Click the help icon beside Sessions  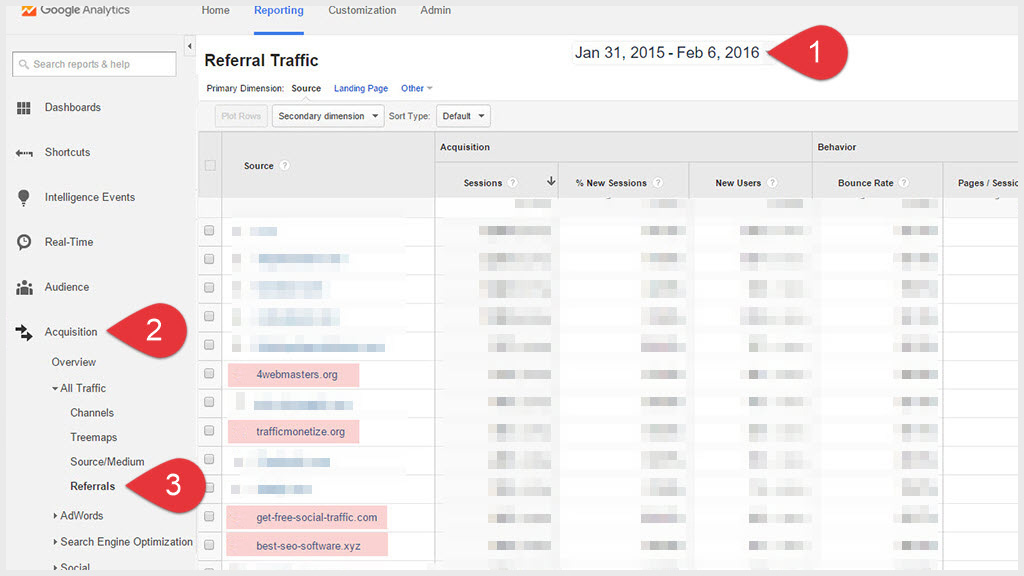(513, 183)
